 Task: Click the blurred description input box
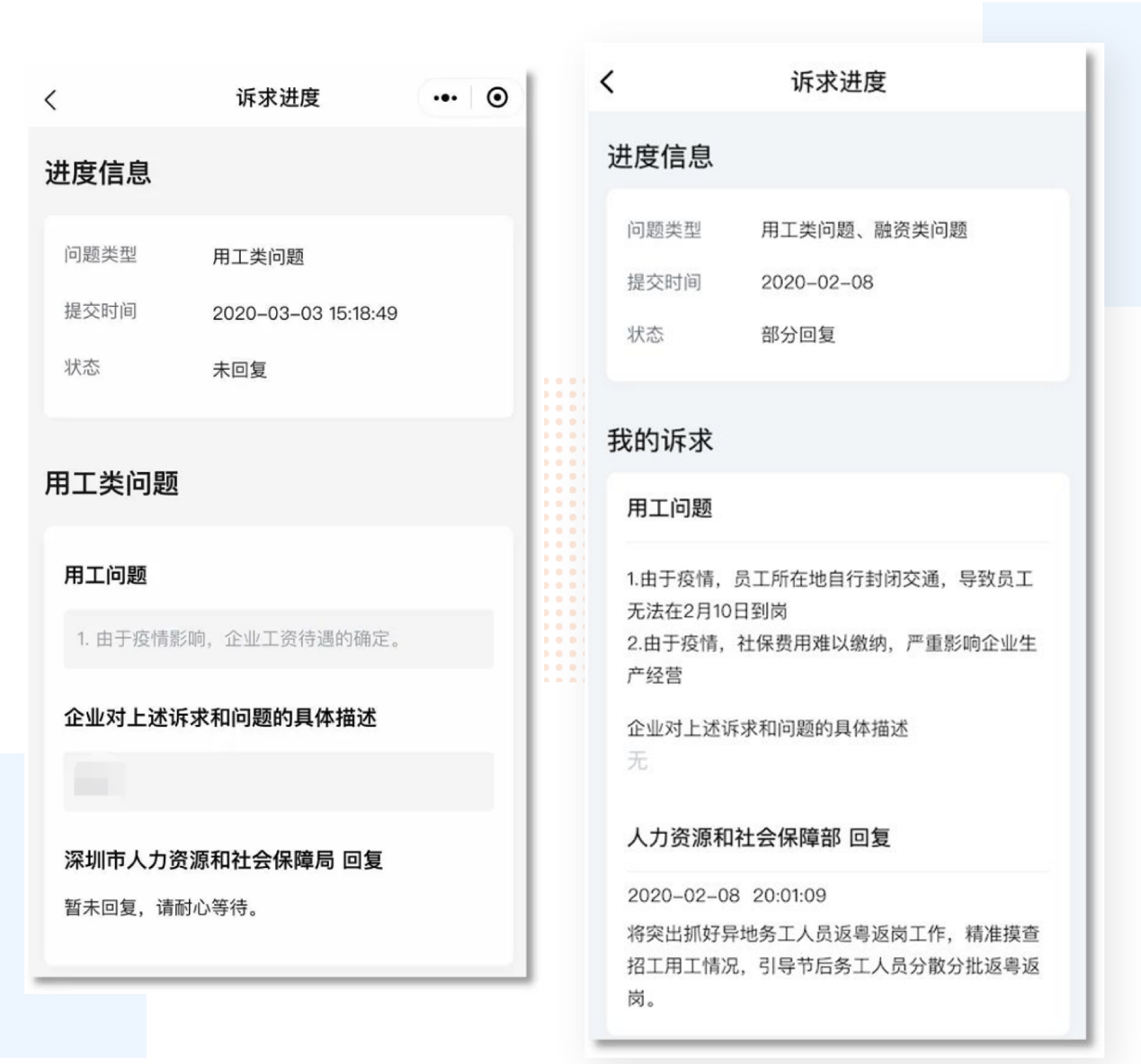tap(278, 781)
